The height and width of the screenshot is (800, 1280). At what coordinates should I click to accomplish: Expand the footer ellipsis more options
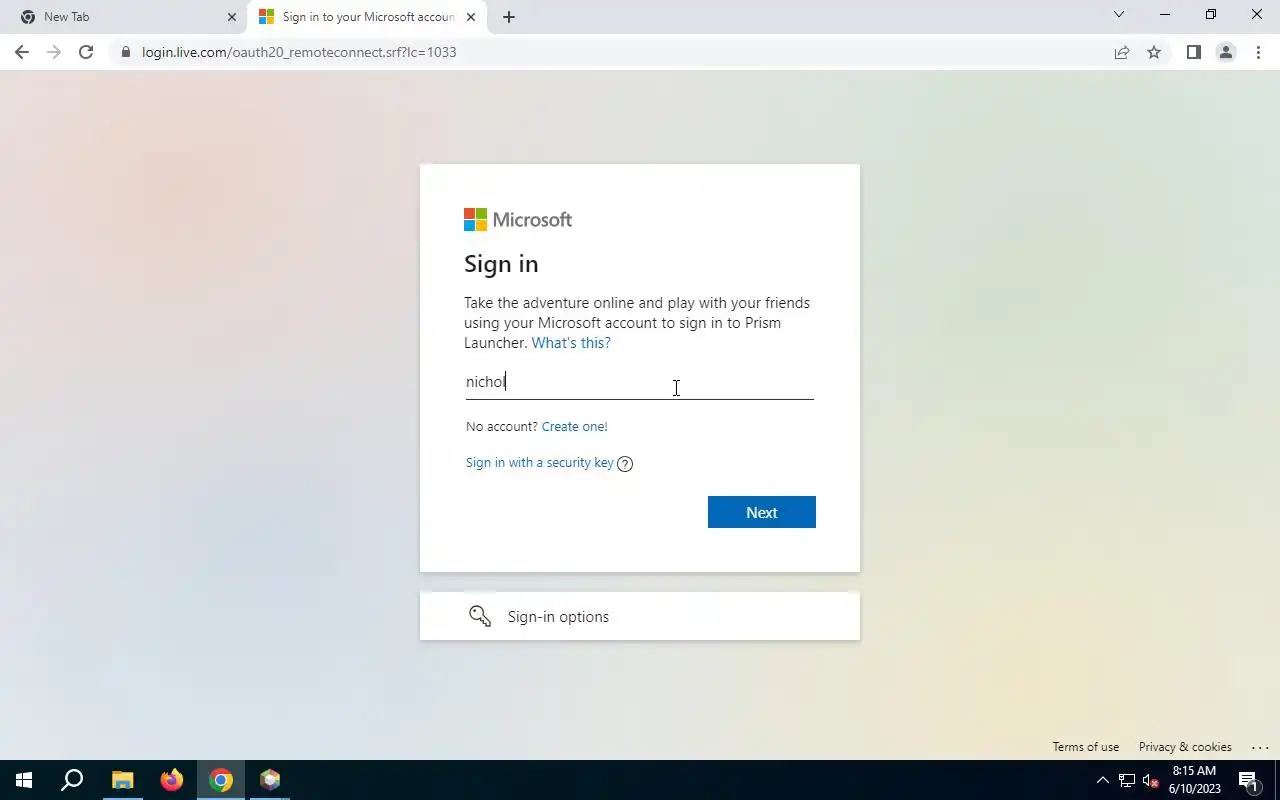click(1259, 747)
